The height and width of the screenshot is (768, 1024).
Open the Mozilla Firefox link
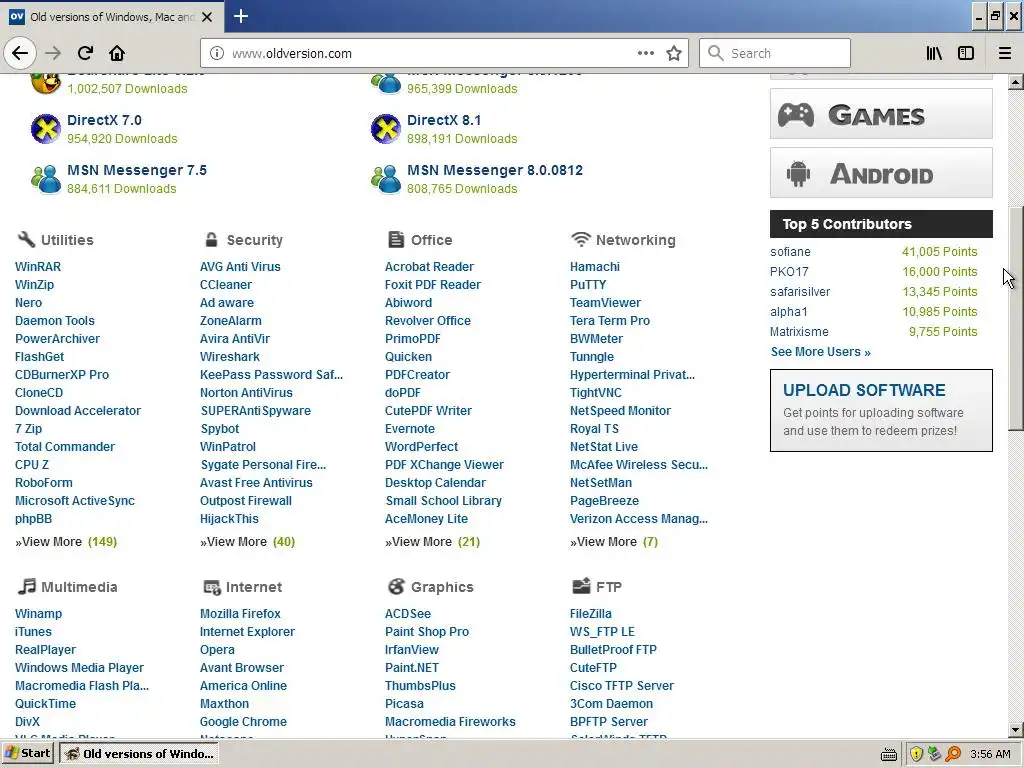point(240,614)
